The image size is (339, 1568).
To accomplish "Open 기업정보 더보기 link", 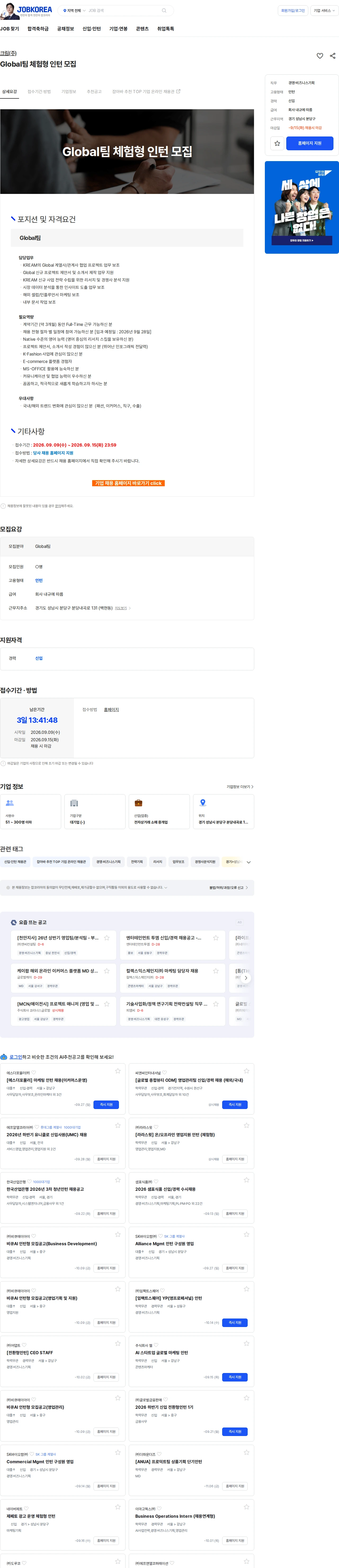I will (240, 787).
